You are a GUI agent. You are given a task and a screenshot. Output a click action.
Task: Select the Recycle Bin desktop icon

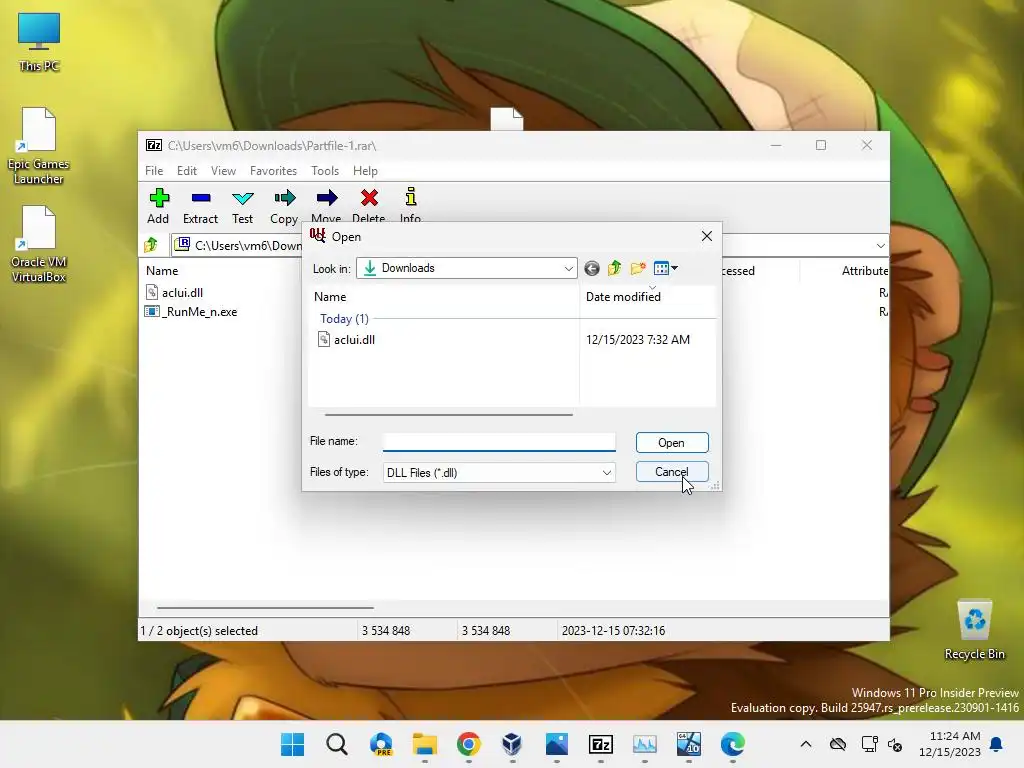974,630
